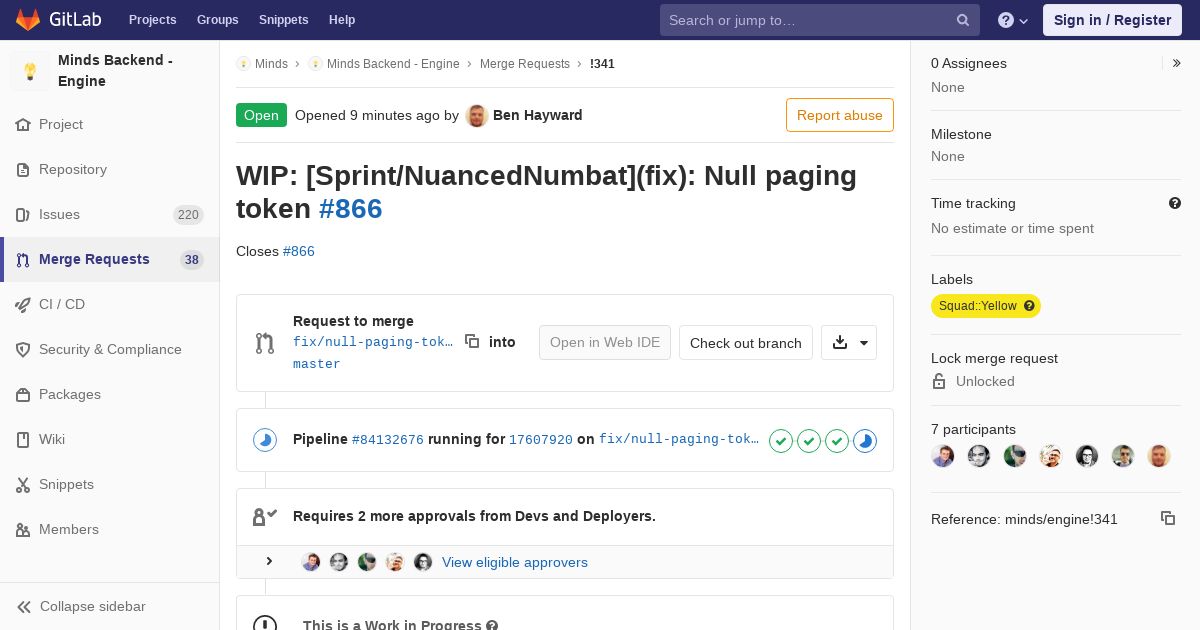The height and width of the screenshot is (630, 1200).
Task: Click the GitLab fox logo
Action: point(28,19)
